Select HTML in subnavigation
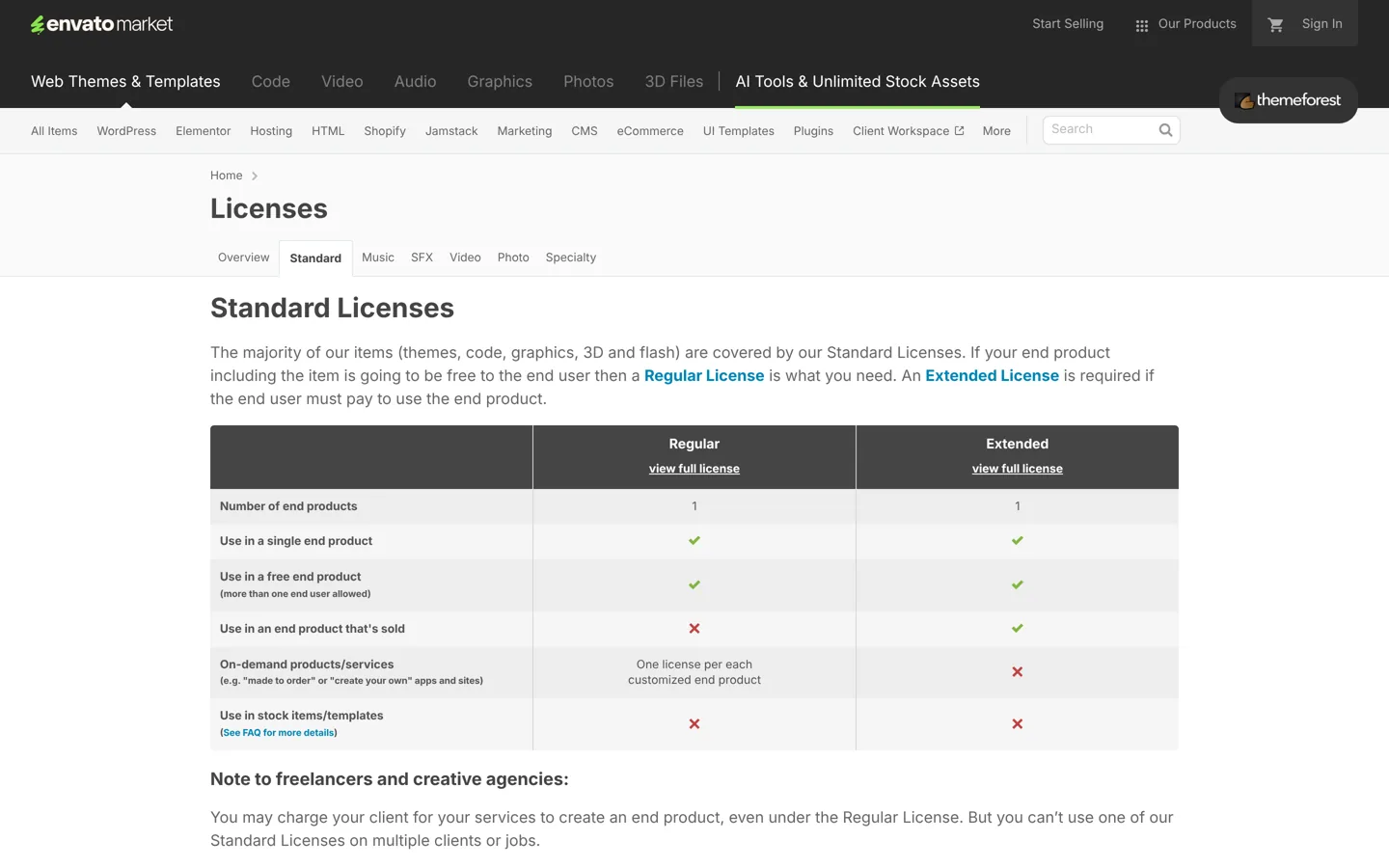Image resolution: width=1389 pixels, height=868 pixels. coord(328,131)
